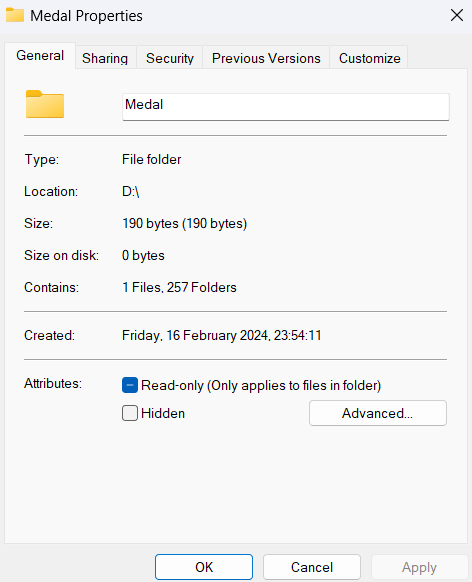
Task: Click the Created date text
Action: (x=222, y=336)
